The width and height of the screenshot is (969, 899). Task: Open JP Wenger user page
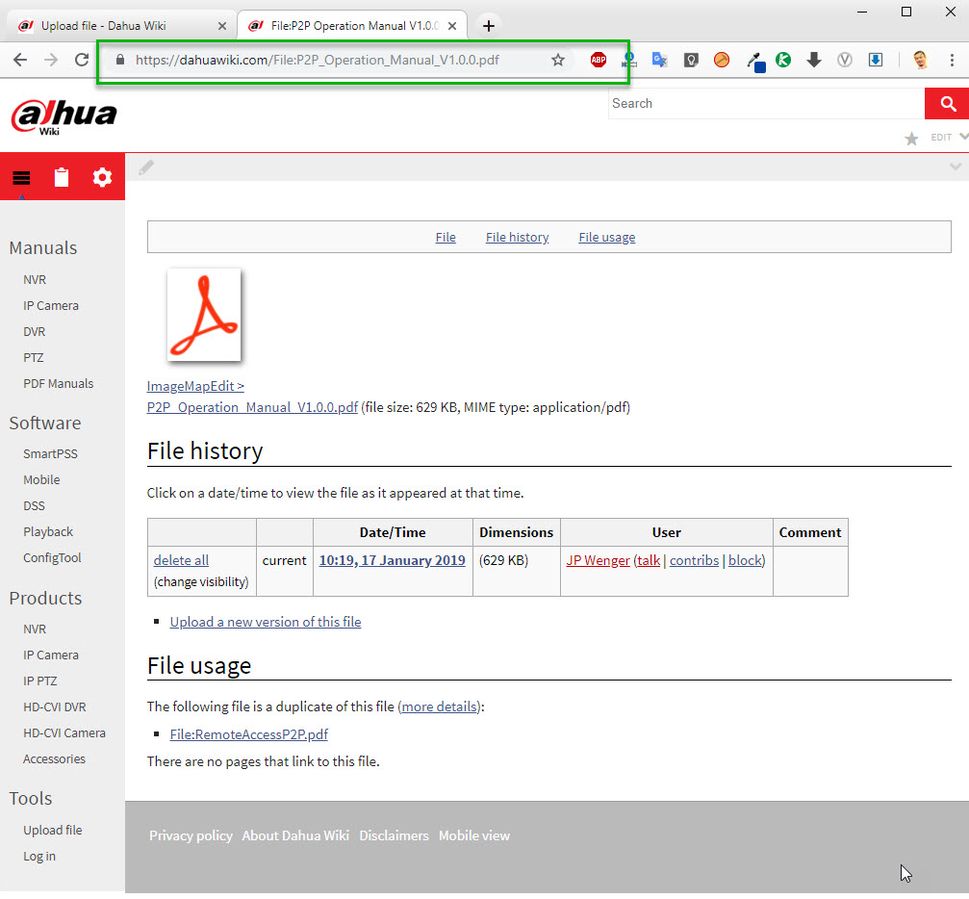click(598, 560)
